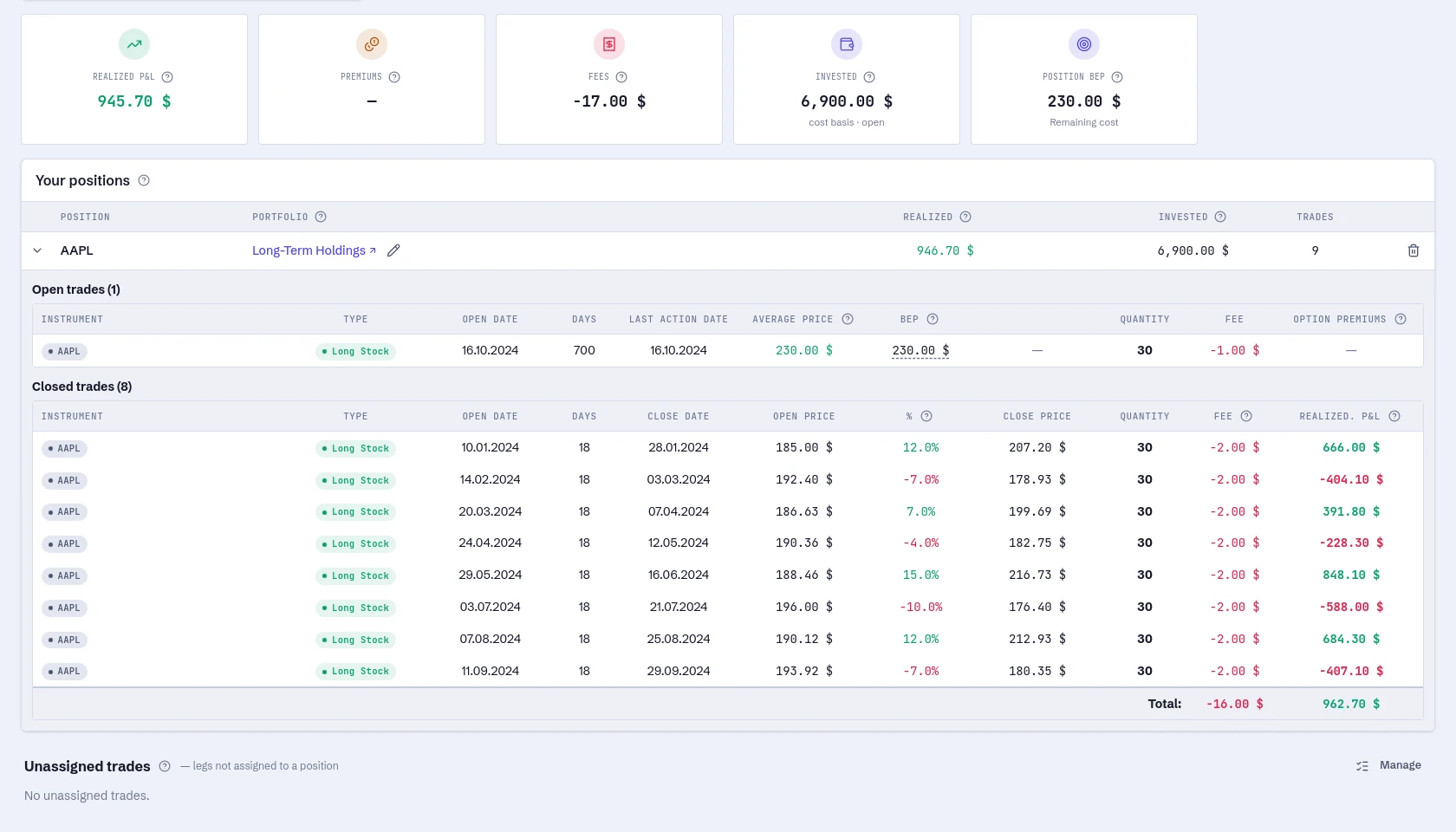Click AAPL tag in 24.04.2024 trade row

coord(64,544)
